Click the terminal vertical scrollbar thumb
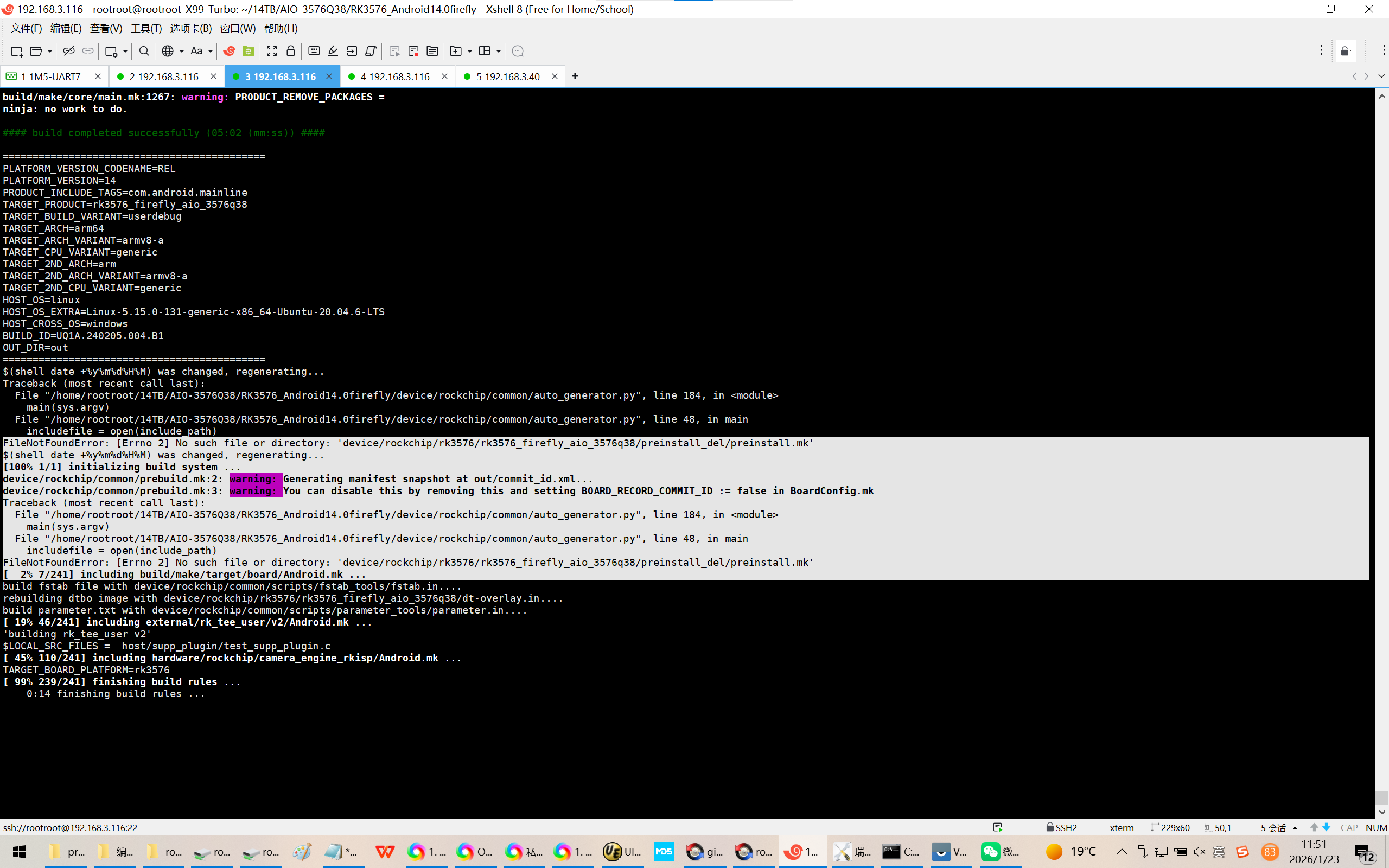 coord(1381,797)
